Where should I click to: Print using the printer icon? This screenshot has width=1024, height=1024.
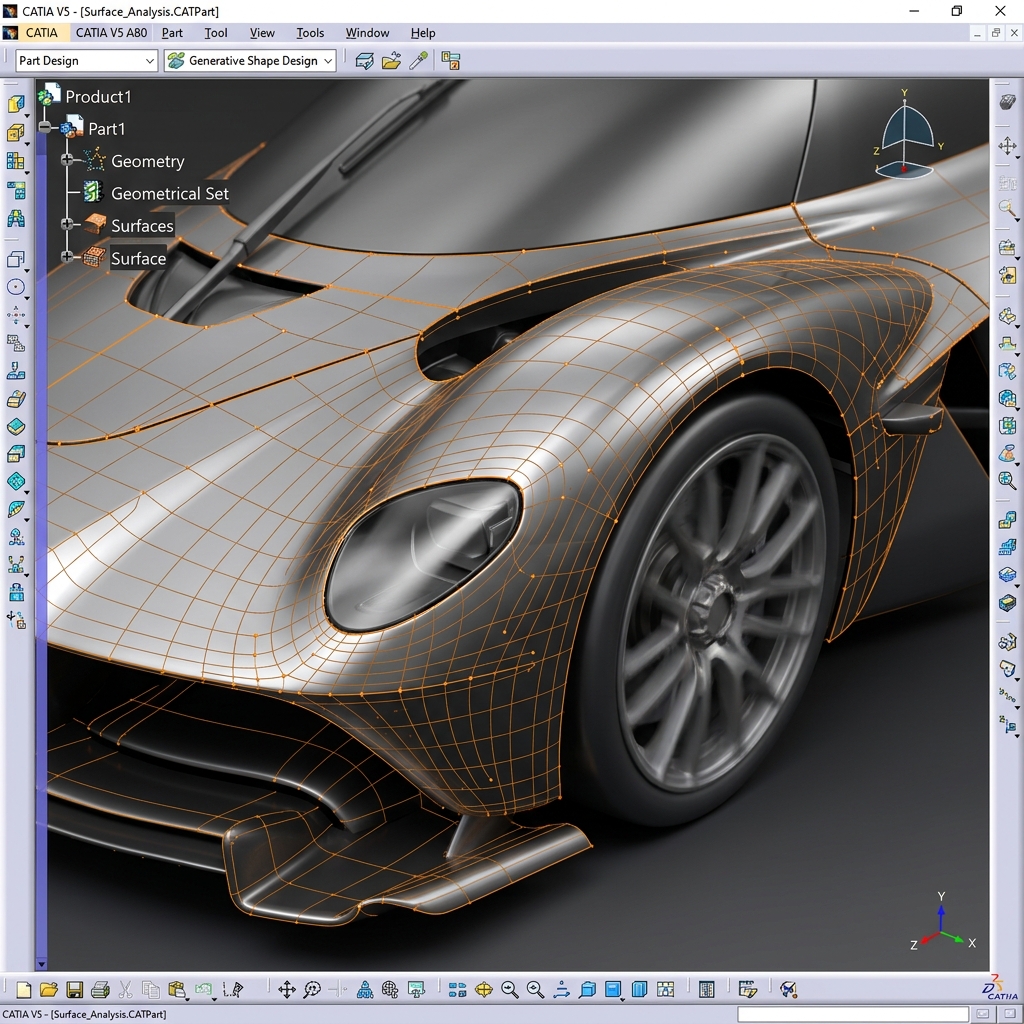pyautogui.click(x=100, y=990)
